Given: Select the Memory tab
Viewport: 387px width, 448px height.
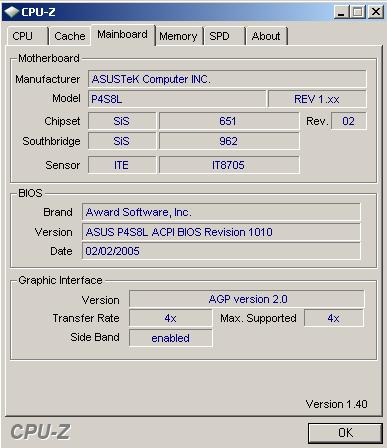Looking at the screenshot, I should pos(179,36).
